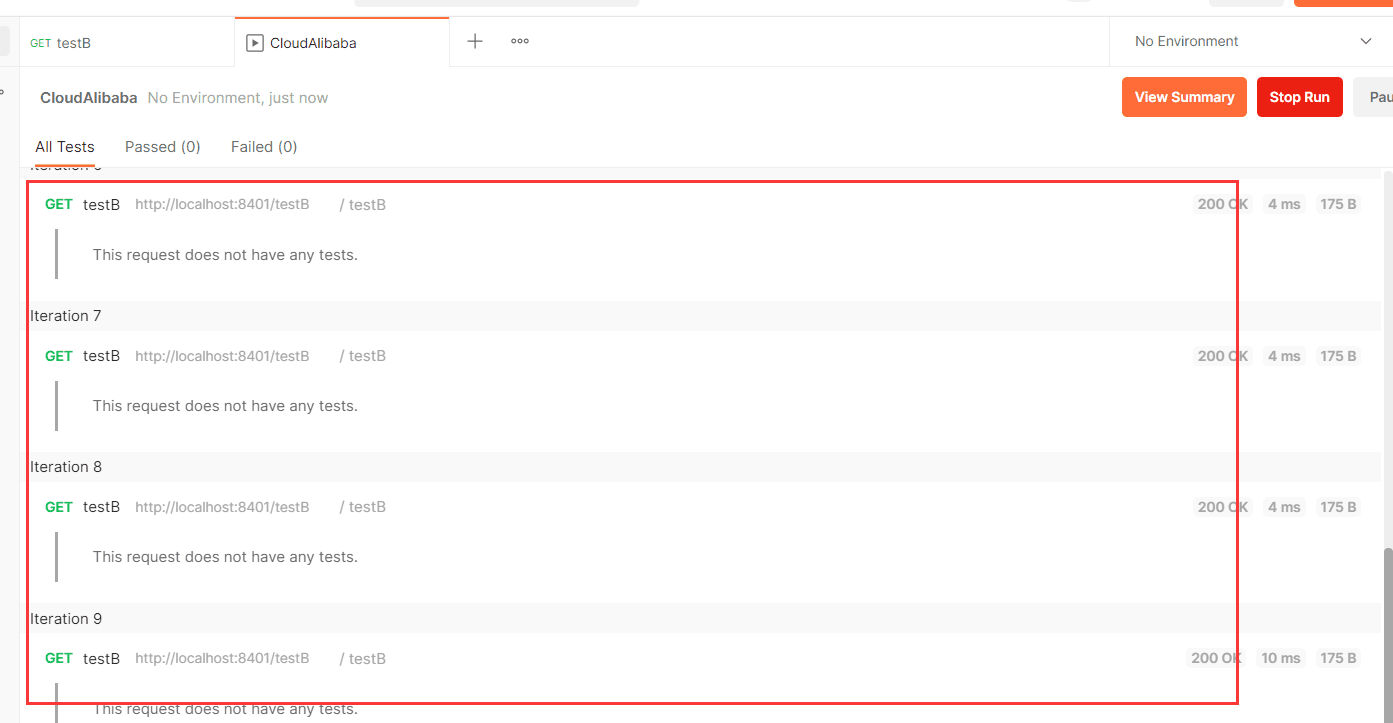
Task: Click the 10 ms response time badge
Action: click(x=1280, y=658)
